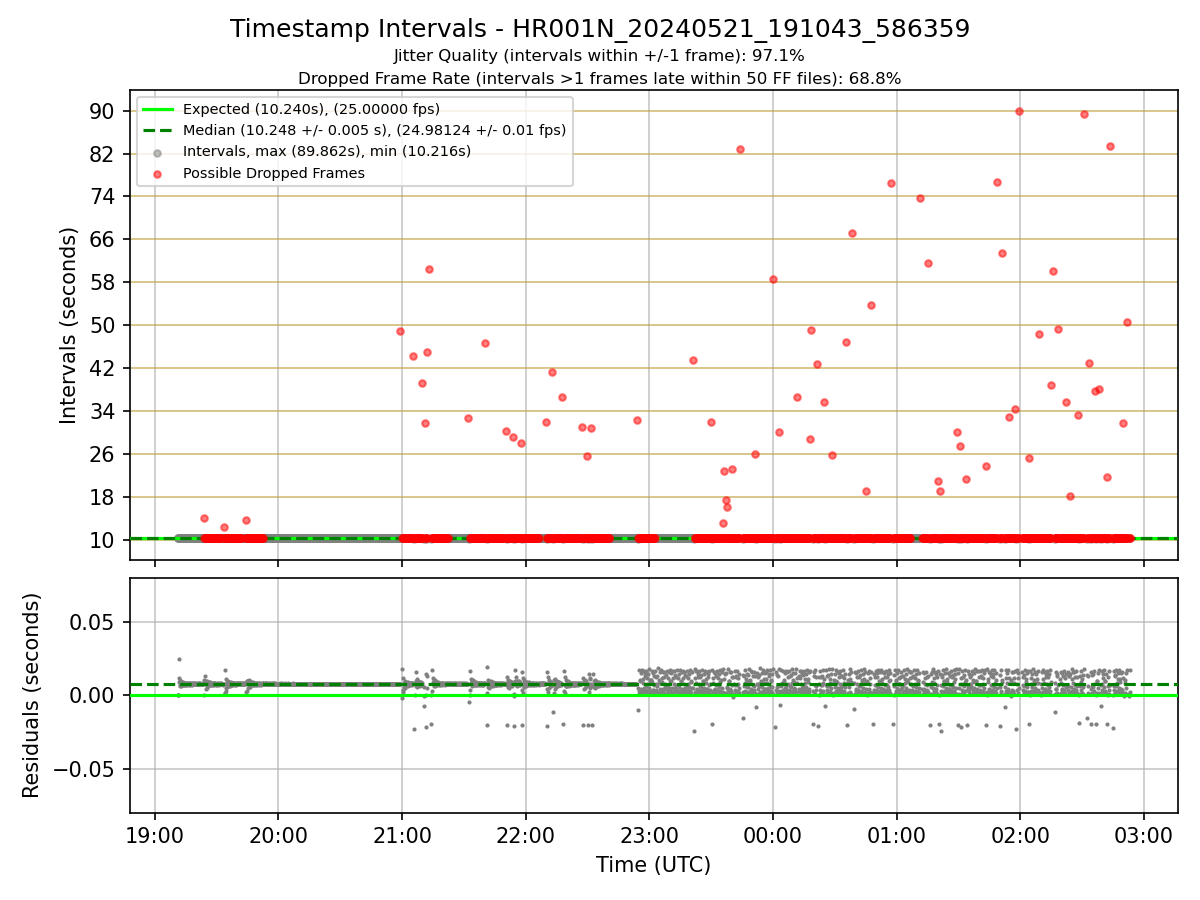
Task: Click the 23:00 time axis label
Action: [649, 836]
